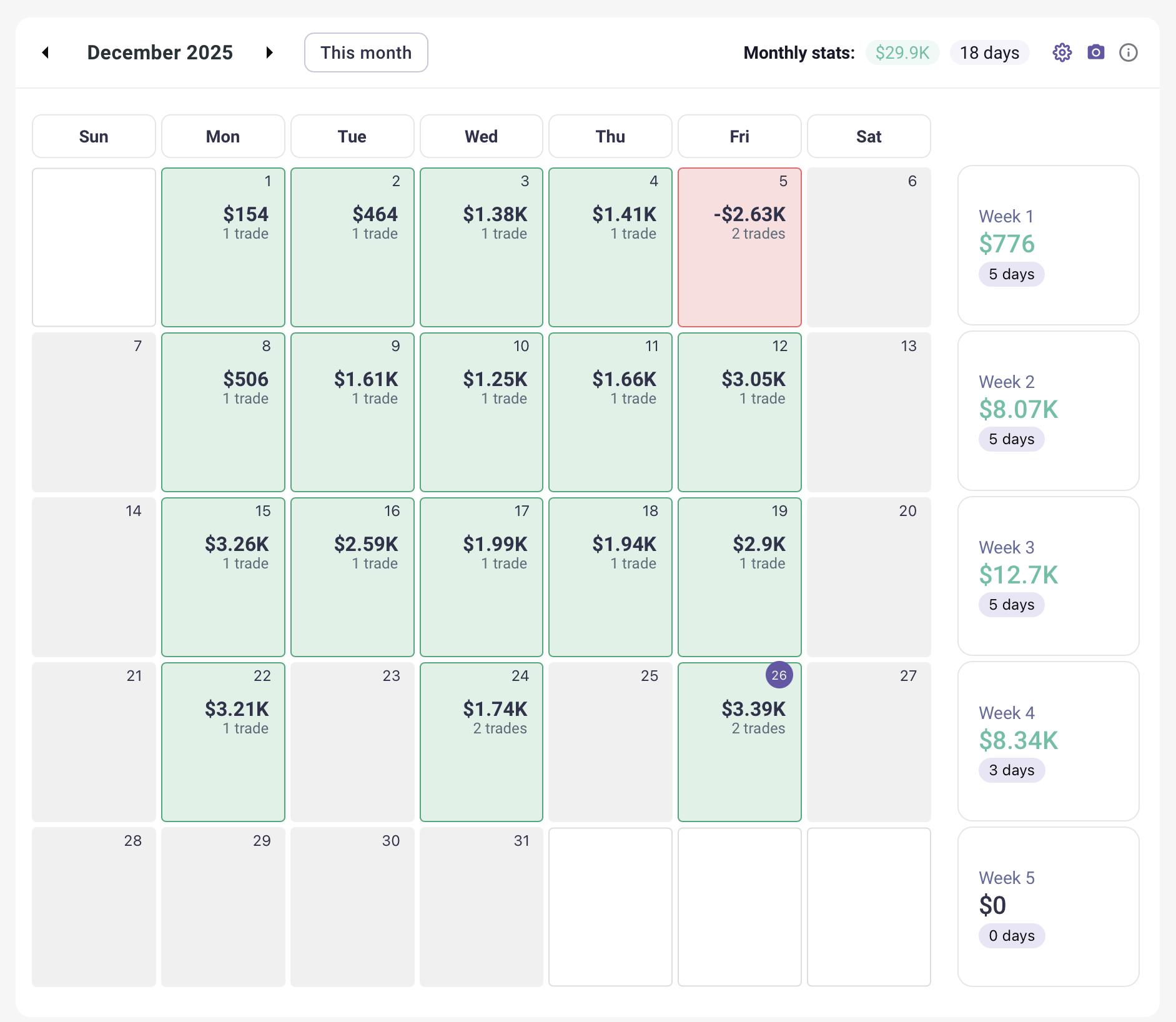Click the Fri column header
Screen dimensions: 1176x1022
tap(739, 136)
